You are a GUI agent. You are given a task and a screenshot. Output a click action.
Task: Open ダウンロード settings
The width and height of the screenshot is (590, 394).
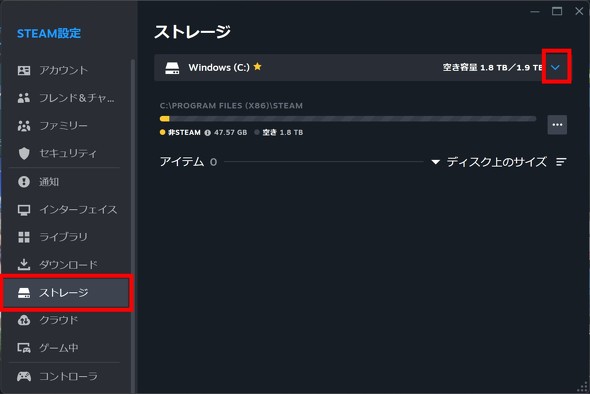66,265
